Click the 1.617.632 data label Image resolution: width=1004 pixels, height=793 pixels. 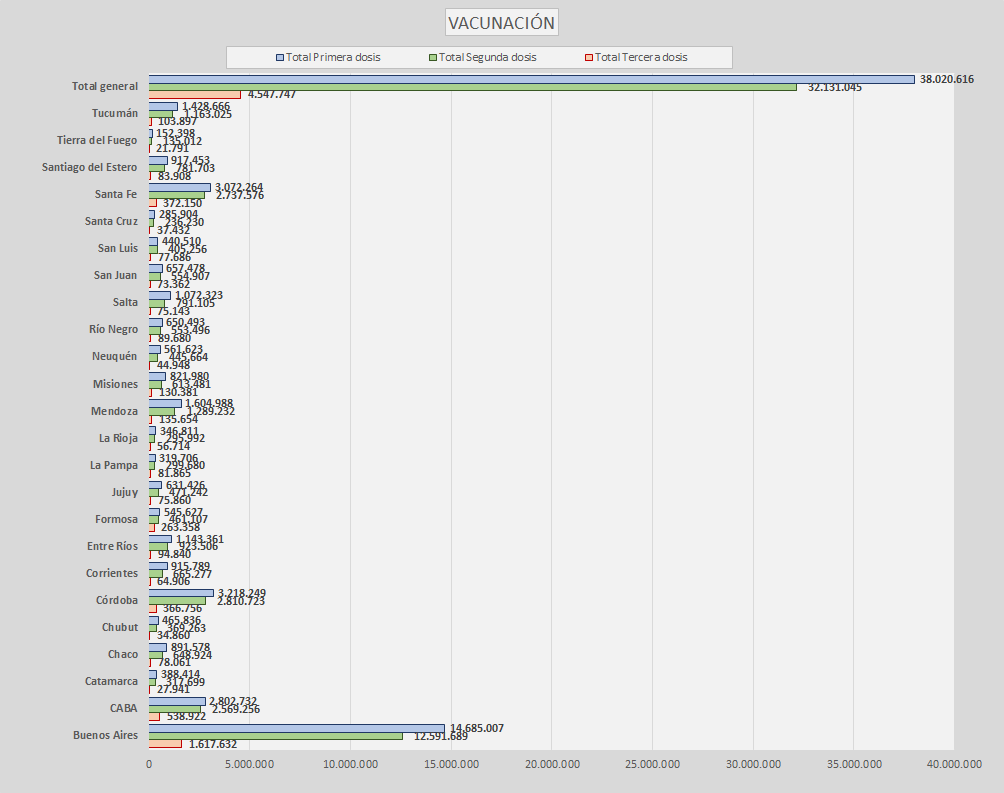(213, 744)
